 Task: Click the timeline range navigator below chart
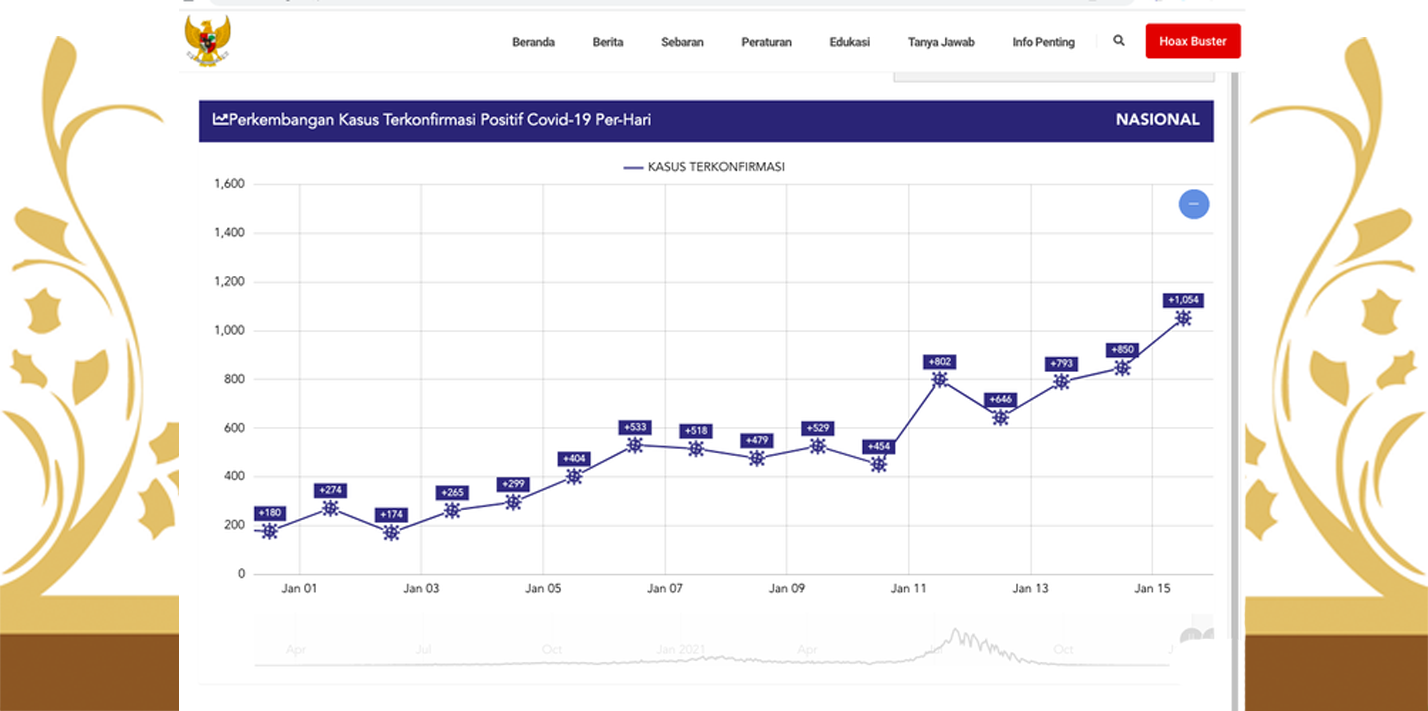coord(716,645)
